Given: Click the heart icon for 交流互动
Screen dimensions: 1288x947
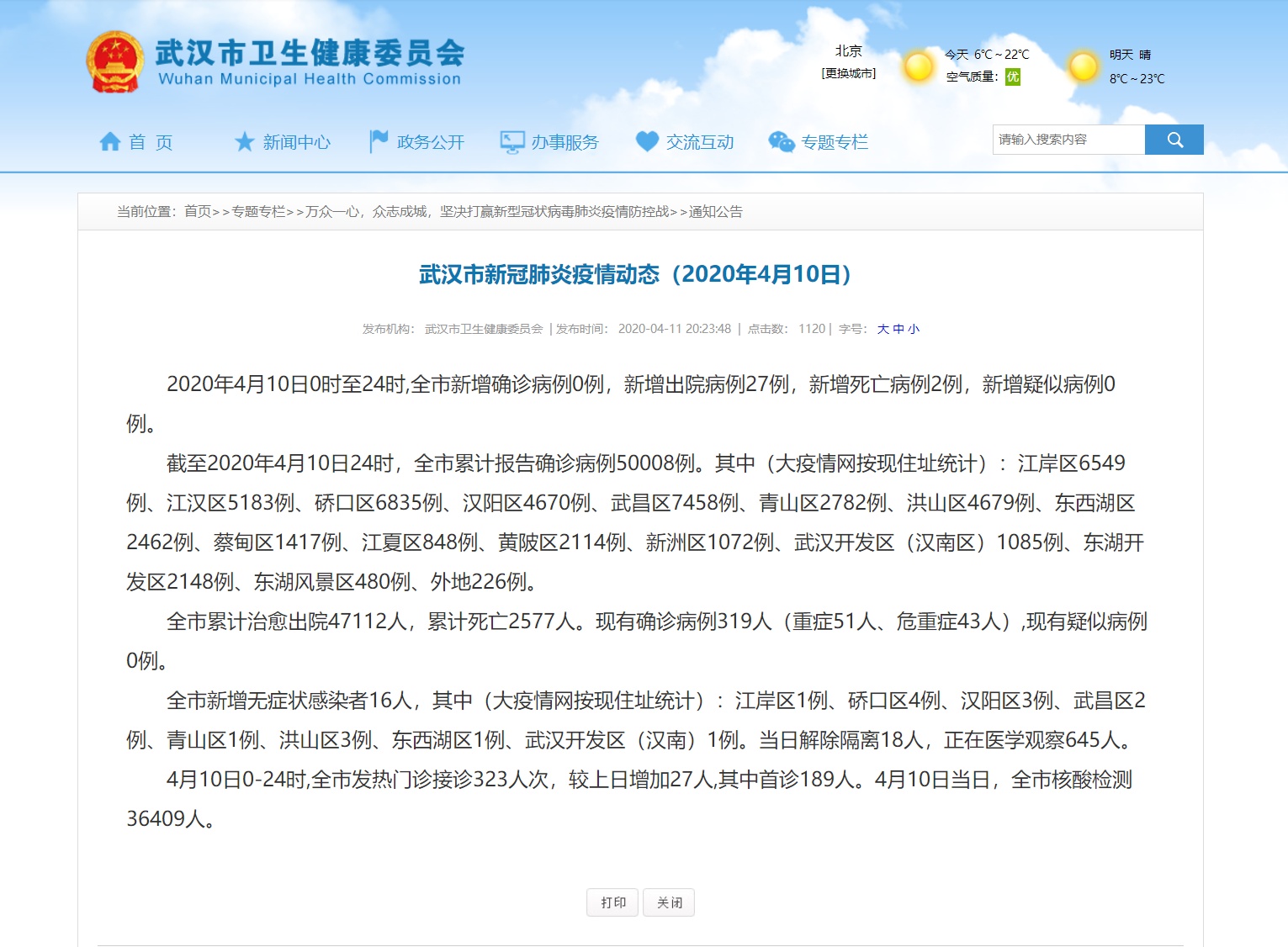Looking at the screenshot, I should coord(647,141).
